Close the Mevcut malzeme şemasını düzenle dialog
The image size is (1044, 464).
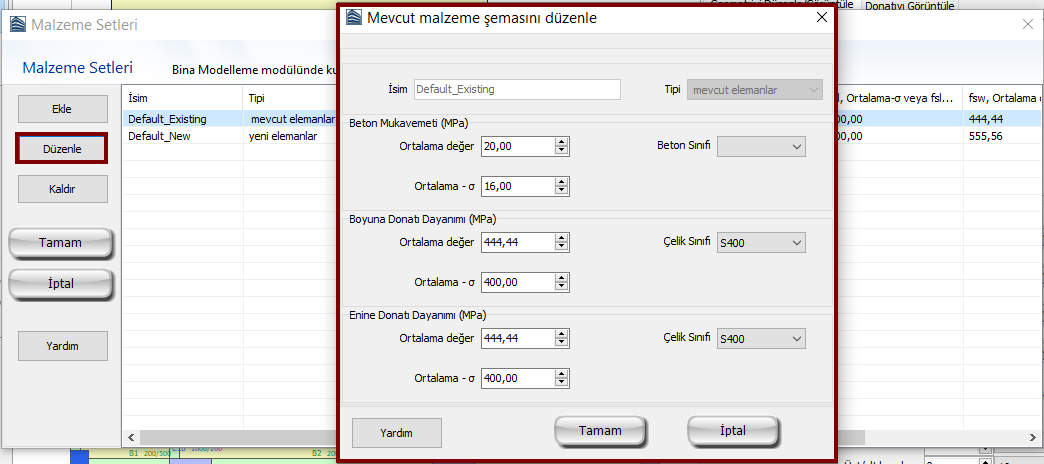[821, 17]
